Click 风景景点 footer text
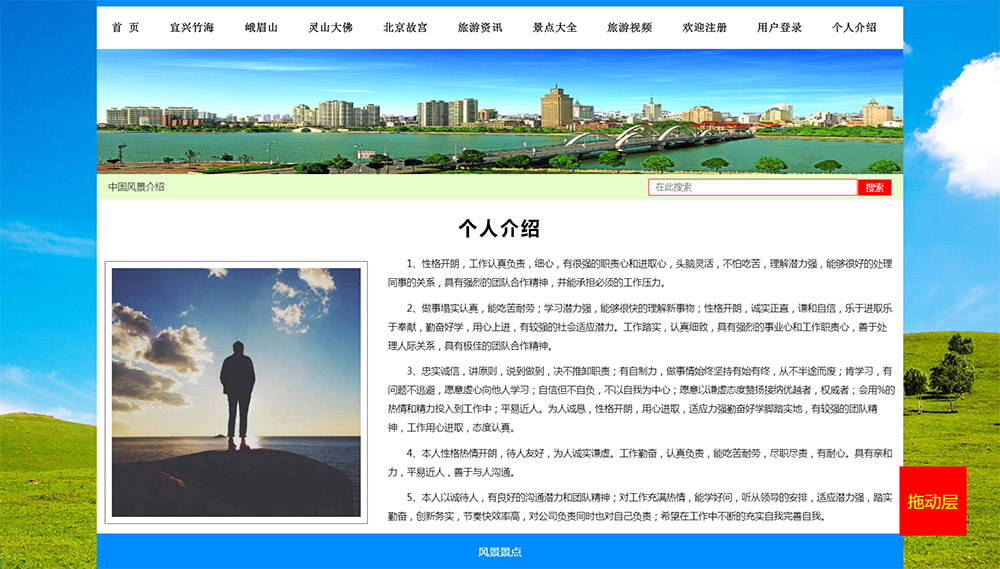Viewport: 1000px width, 569px height. (x=500, y=552)
